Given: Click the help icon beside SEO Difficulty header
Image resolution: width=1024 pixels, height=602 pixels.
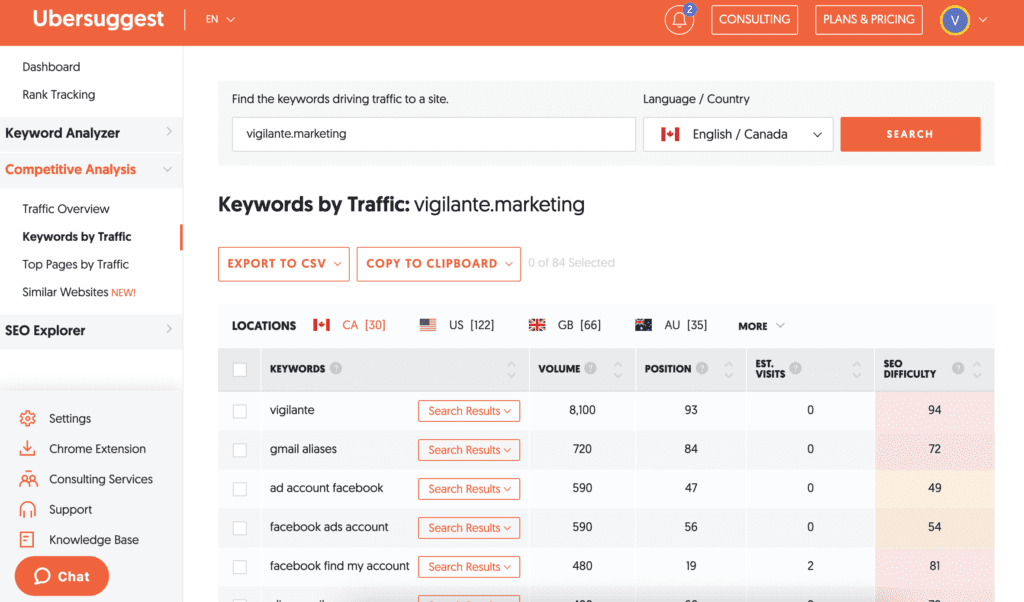Looking at the screenshot, I should pyautogui.click(x=958, y=368).
